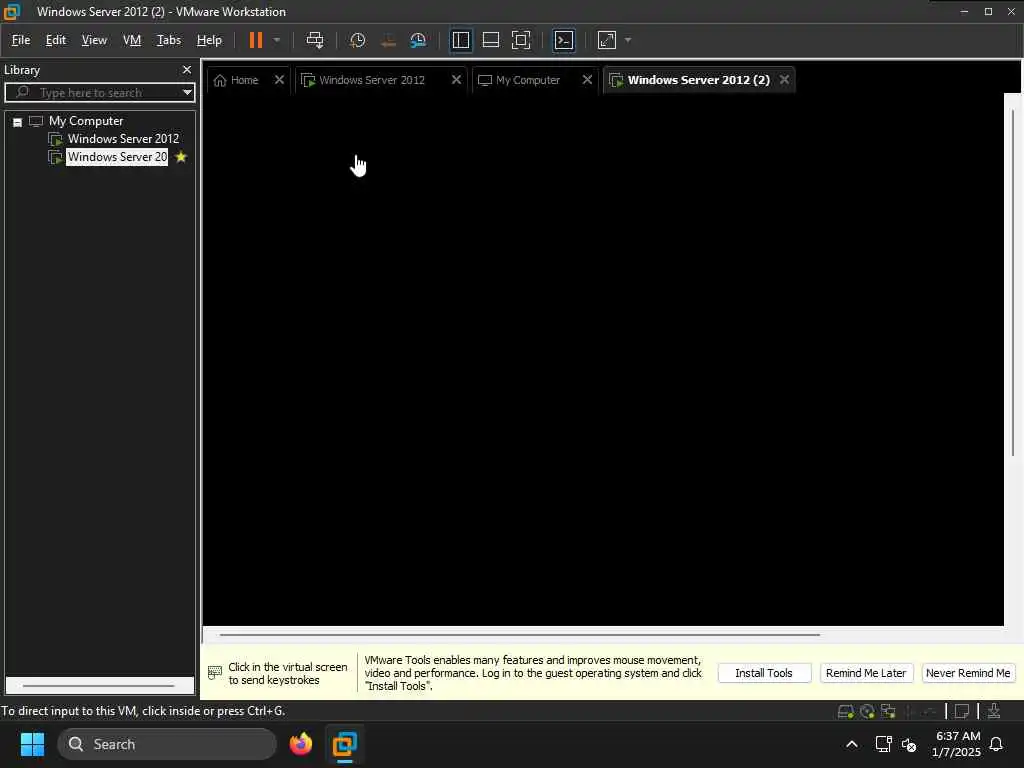
Task: Open the VM menu
Action: pyautogui.click(x=132, y=40)
